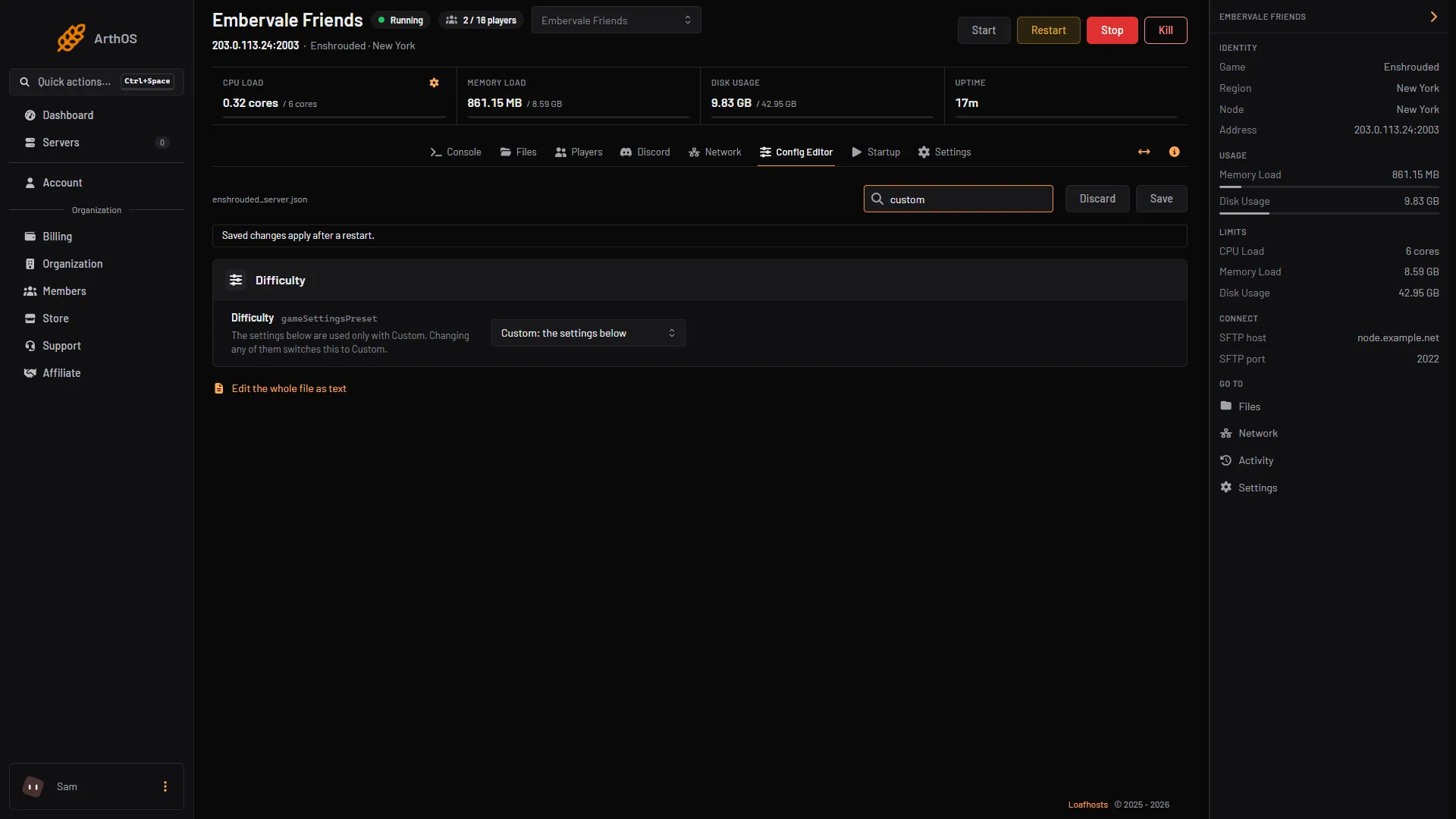Expand the Difficulty preset dropdown
The image size is (1456, 819).
point(588,333)
